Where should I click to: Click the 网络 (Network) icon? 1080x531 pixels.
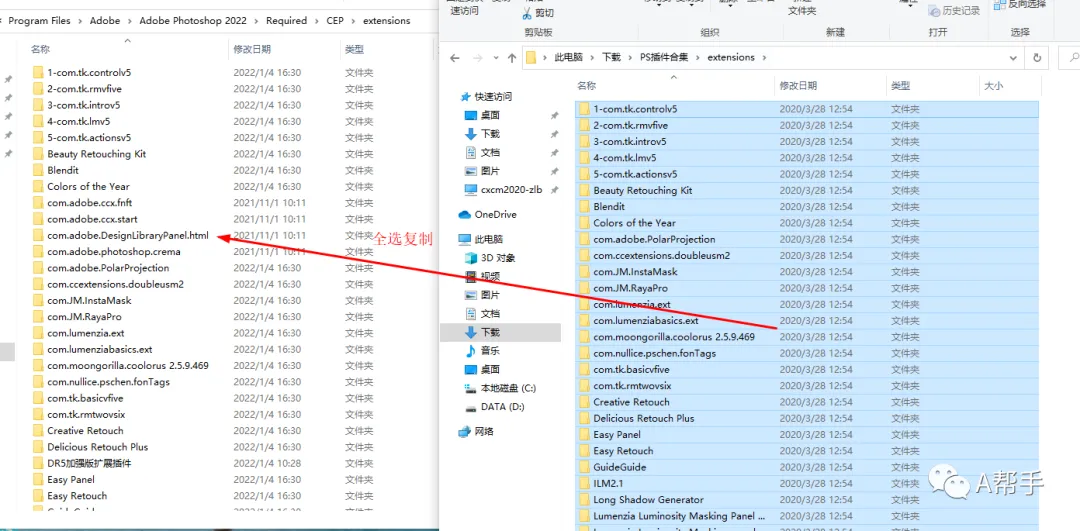[464, 432]
